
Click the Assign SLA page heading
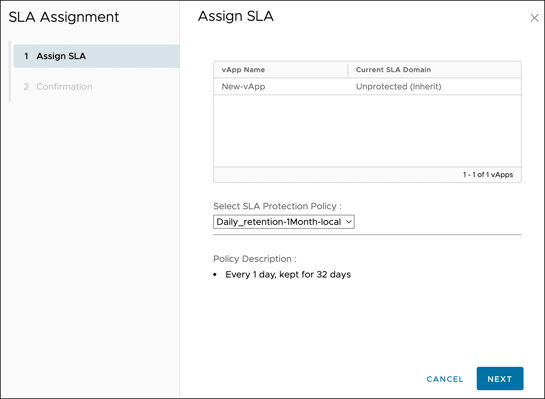(236, 16)
